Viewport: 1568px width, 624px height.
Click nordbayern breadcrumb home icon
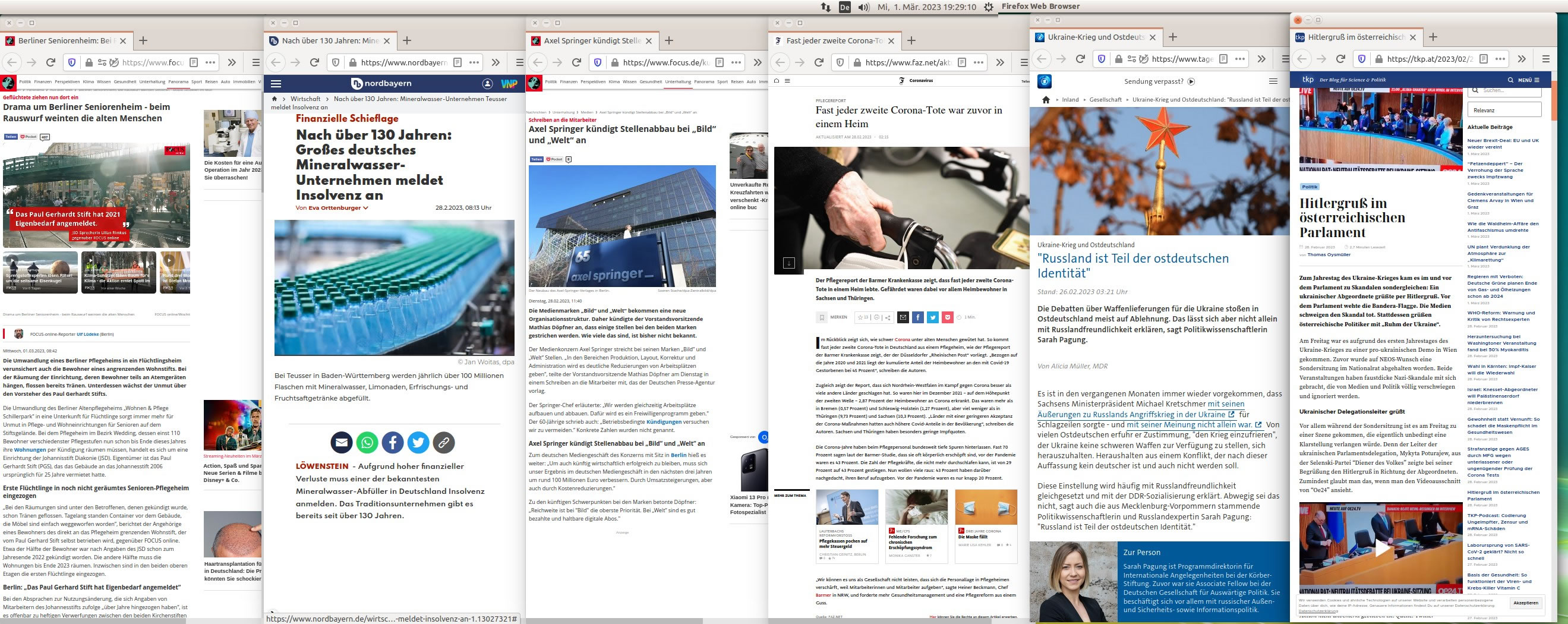click(x=275, y=99)
